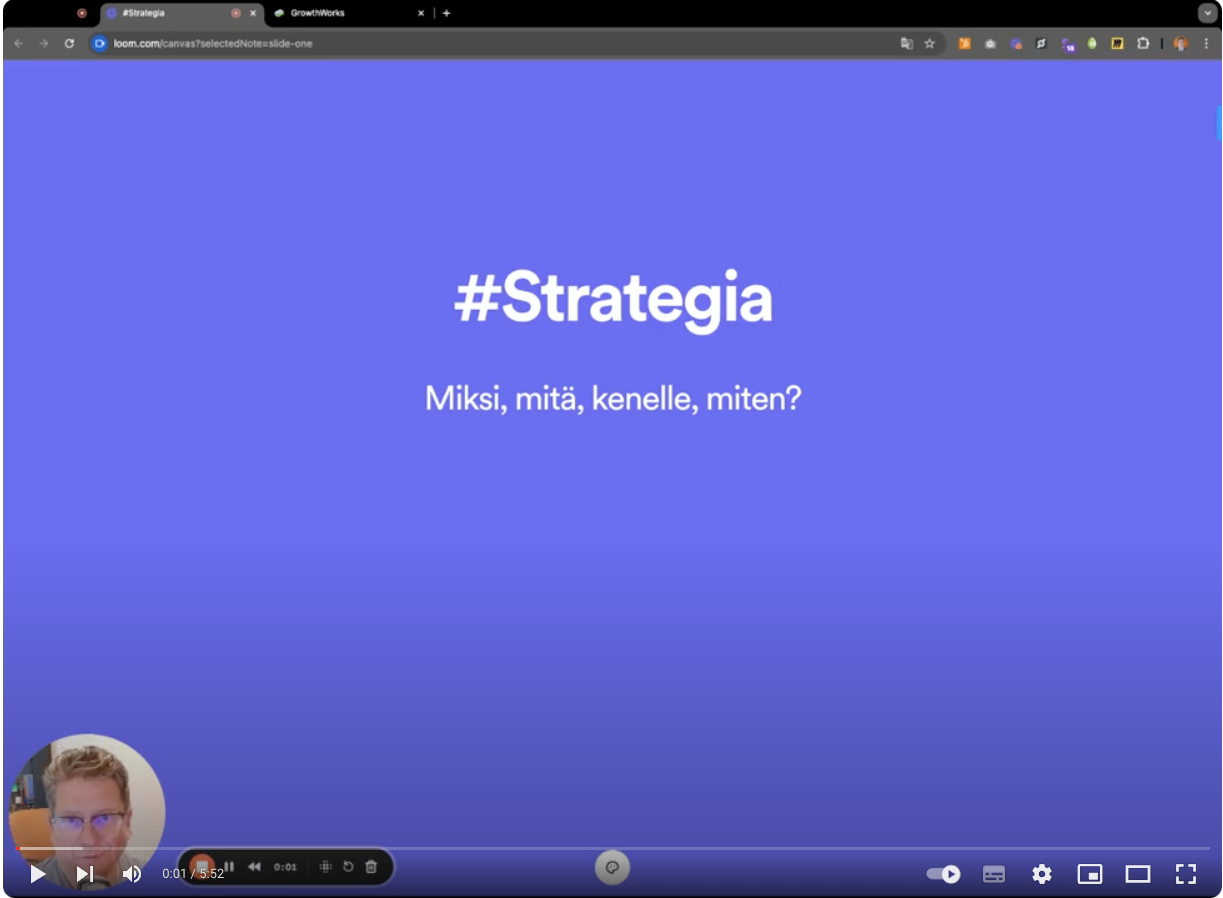Turn on subtitles/closed captions

994,874
